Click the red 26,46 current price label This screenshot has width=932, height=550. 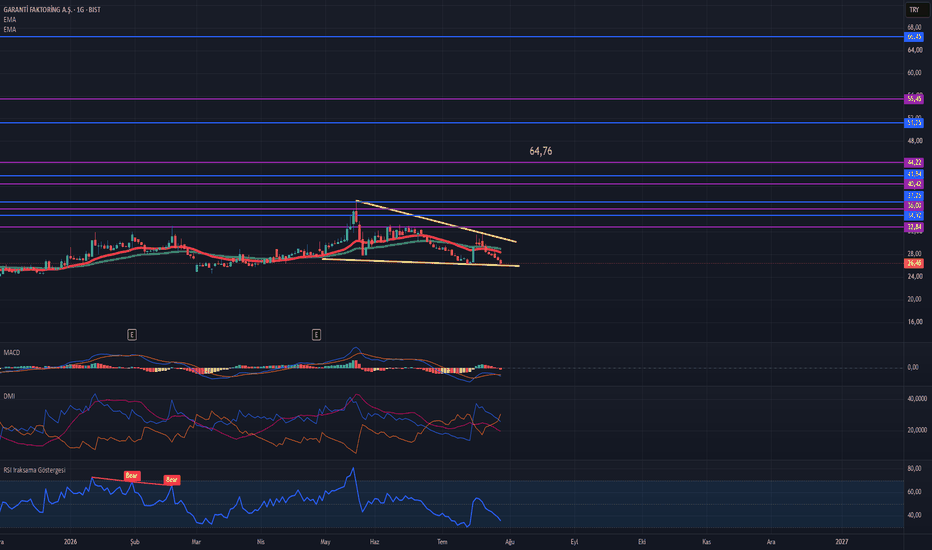(x=914, y=263)
